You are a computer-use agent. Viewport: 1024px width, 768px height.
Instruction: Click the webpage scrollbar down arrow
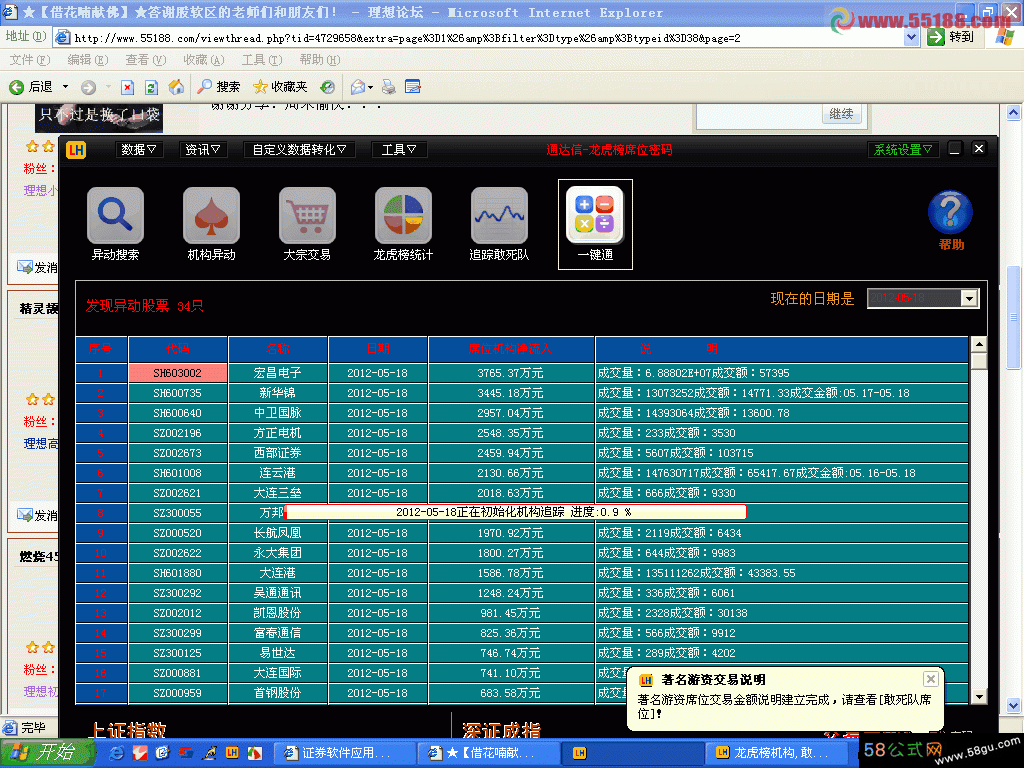(x=1013, y=705)
